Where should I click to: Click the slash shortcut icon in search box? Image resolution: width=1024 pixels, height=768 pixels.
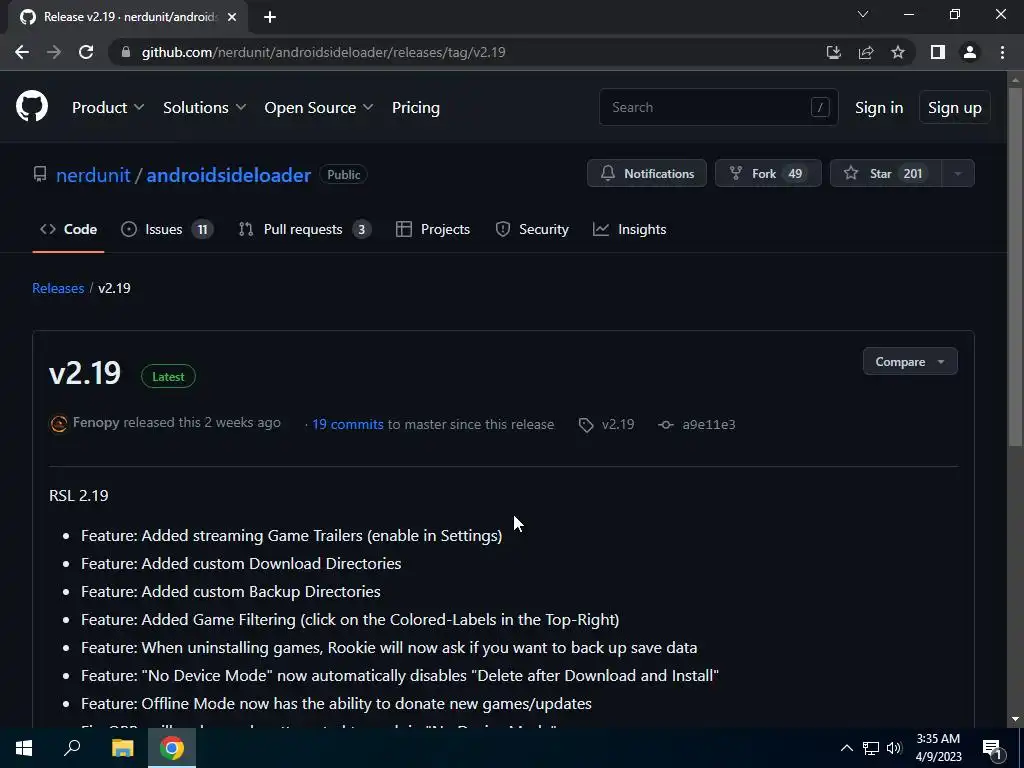pyautogui.click(x=820, y=107)
